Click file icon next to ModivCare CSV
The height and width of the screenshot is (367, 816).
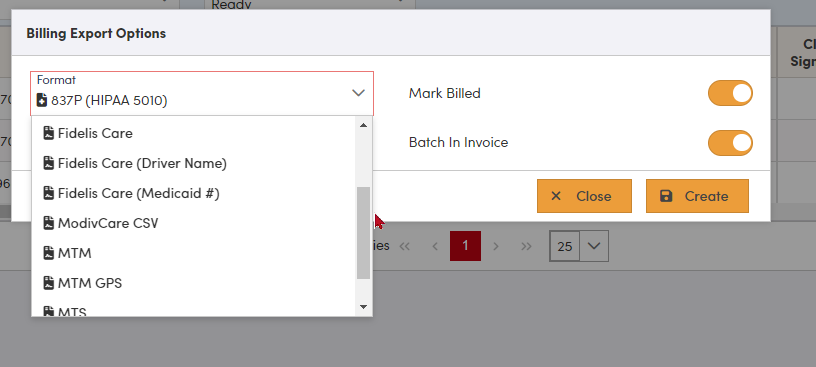(x=48, y=223)
